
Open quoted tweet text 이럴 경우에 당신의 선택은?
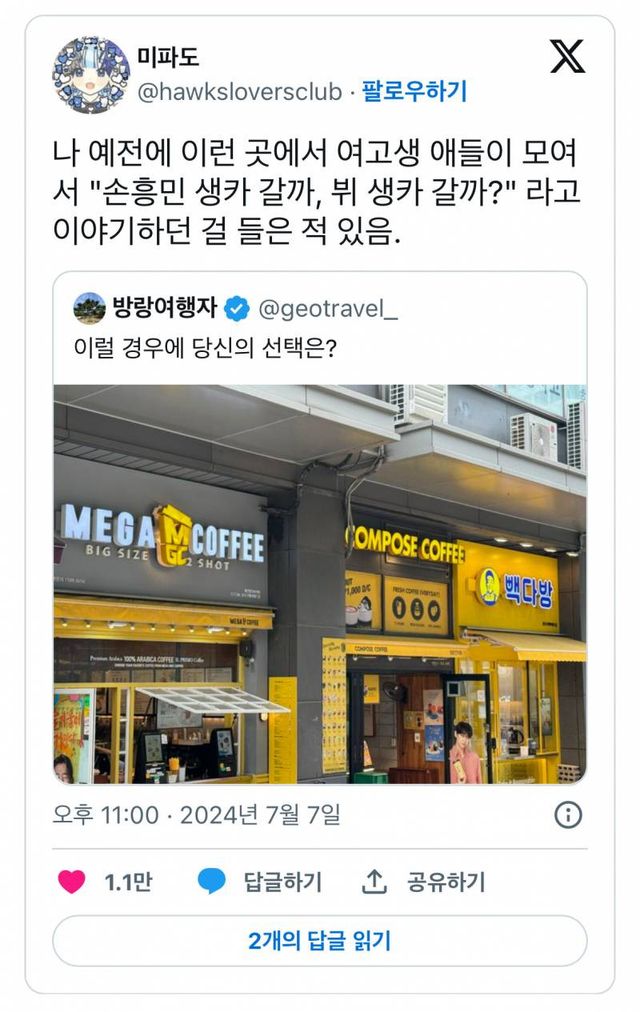tap(205, 349)
